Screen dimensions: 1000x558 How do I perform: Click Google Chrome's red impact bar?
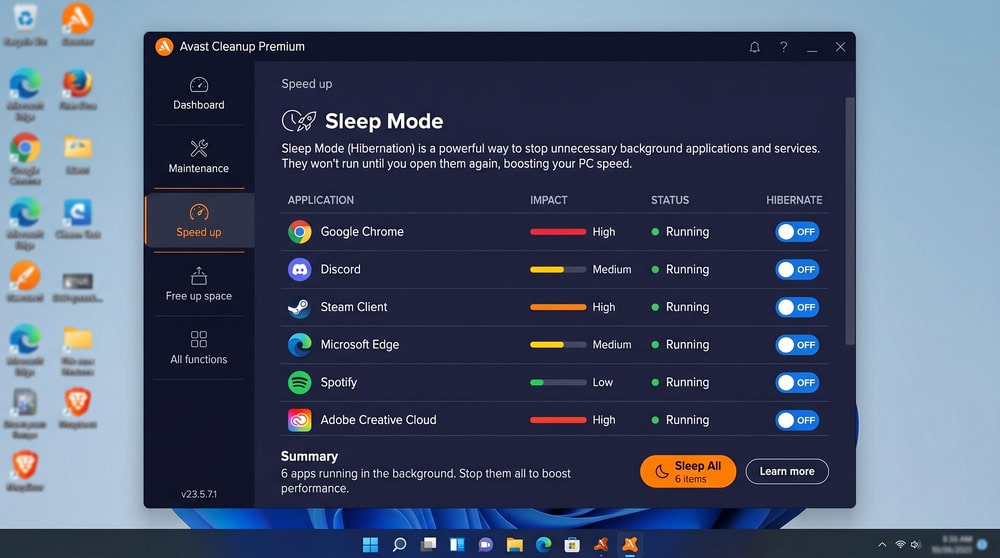(x=558, y=231)
